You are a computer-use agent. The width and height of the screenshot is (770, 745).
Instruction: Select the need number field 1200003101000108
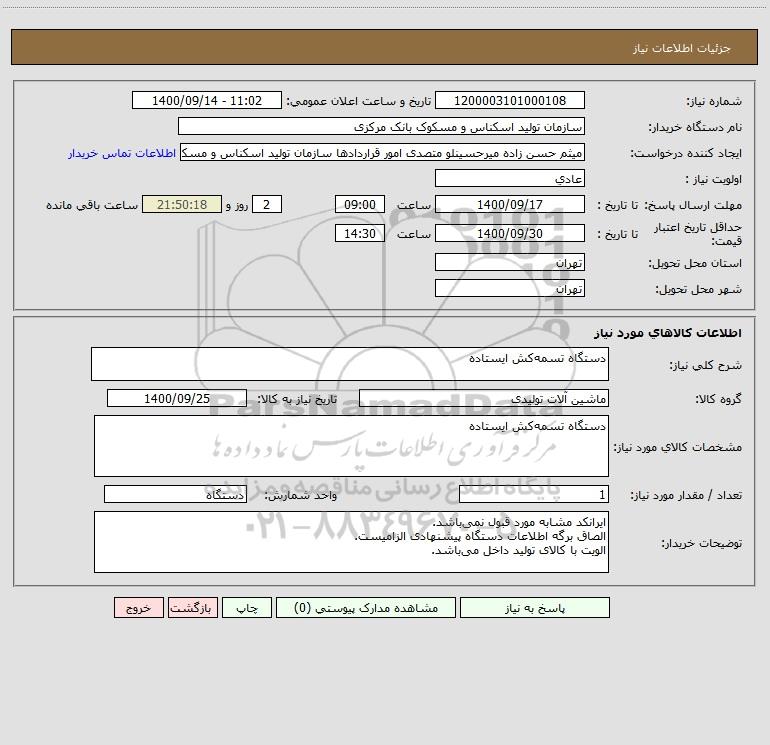tap(510, 100)
